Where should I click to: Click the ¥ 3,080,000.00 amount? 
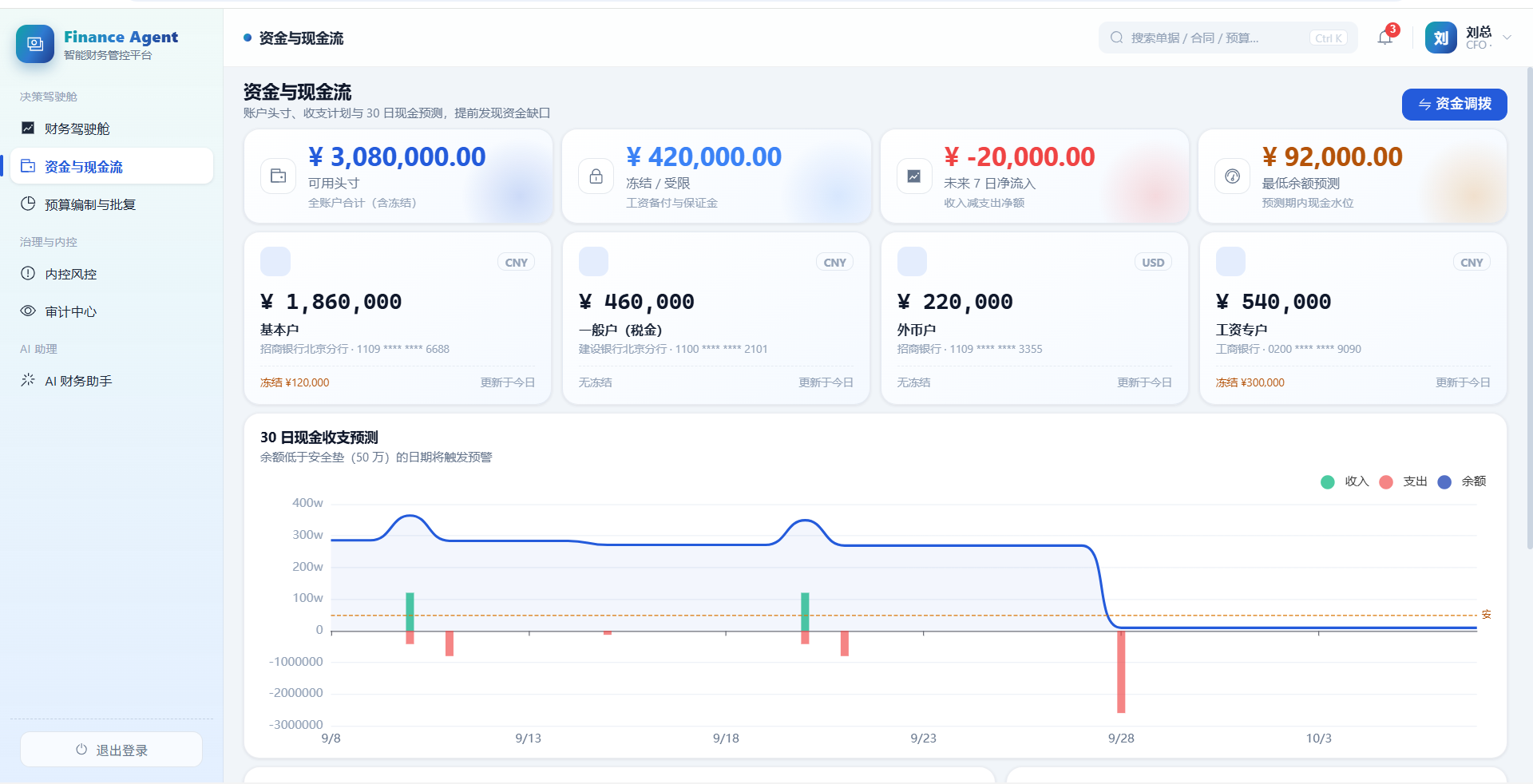tap(397, 156)
